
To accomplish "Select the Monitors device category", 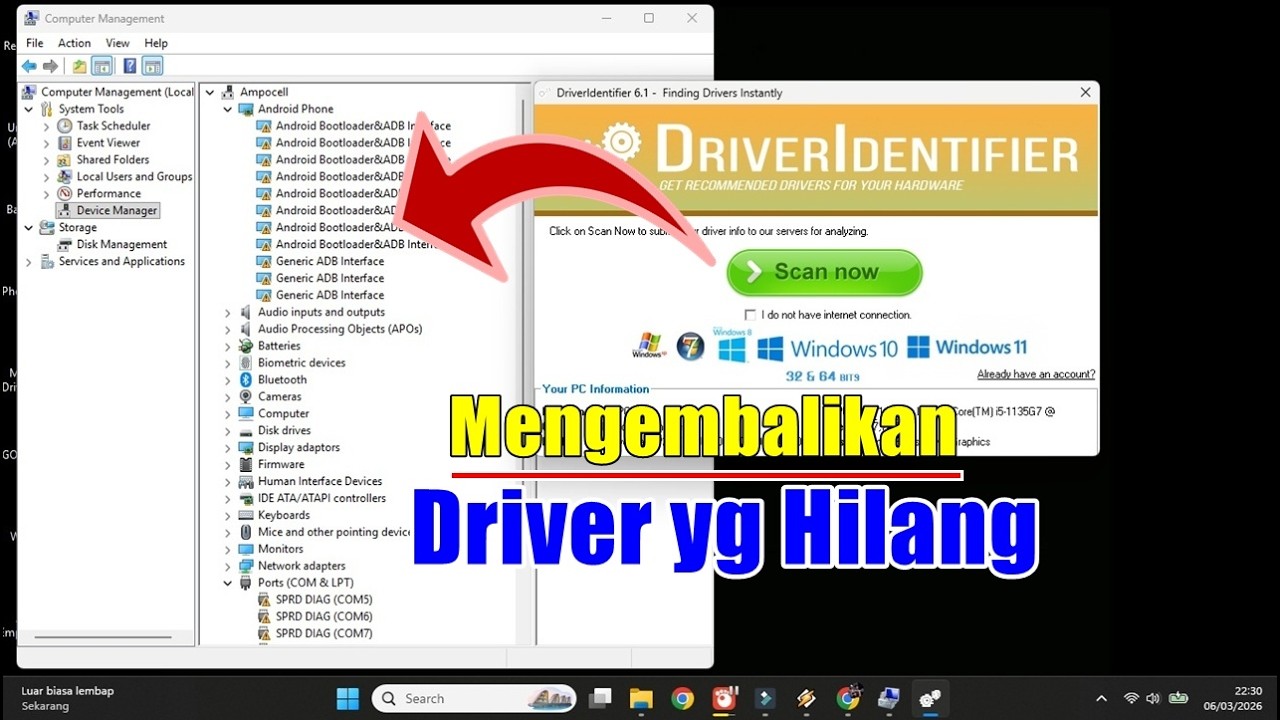I will 280,549.
